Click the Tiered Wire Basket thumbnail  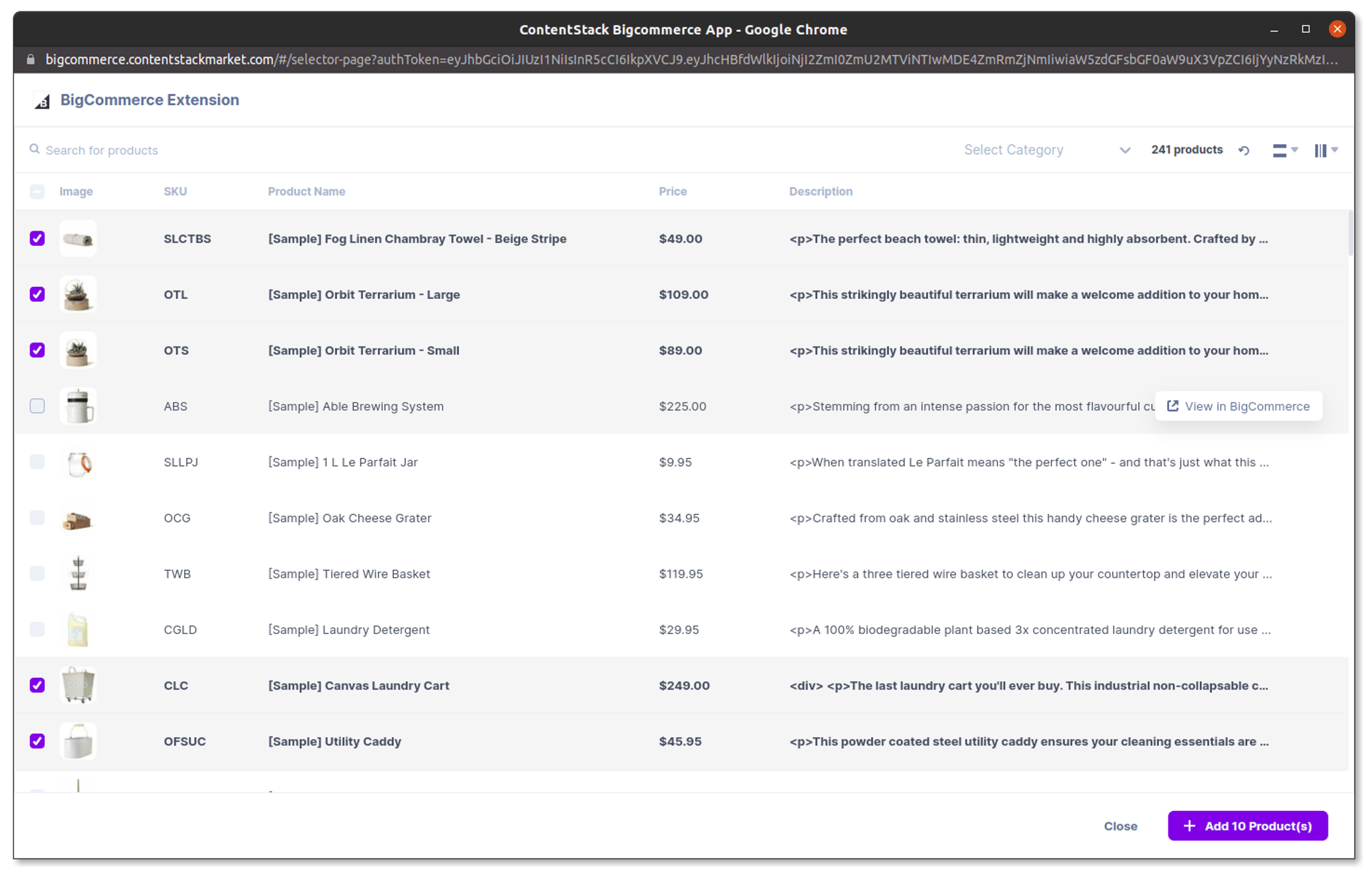(x=78, y=574)
